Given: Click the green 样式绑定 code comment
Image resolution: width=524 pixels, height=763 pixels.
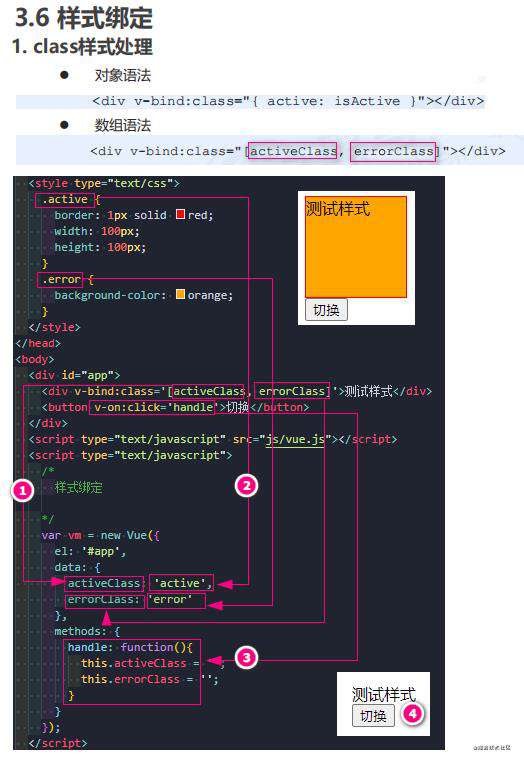Looking at the screenshot, I should coord(78,487).
